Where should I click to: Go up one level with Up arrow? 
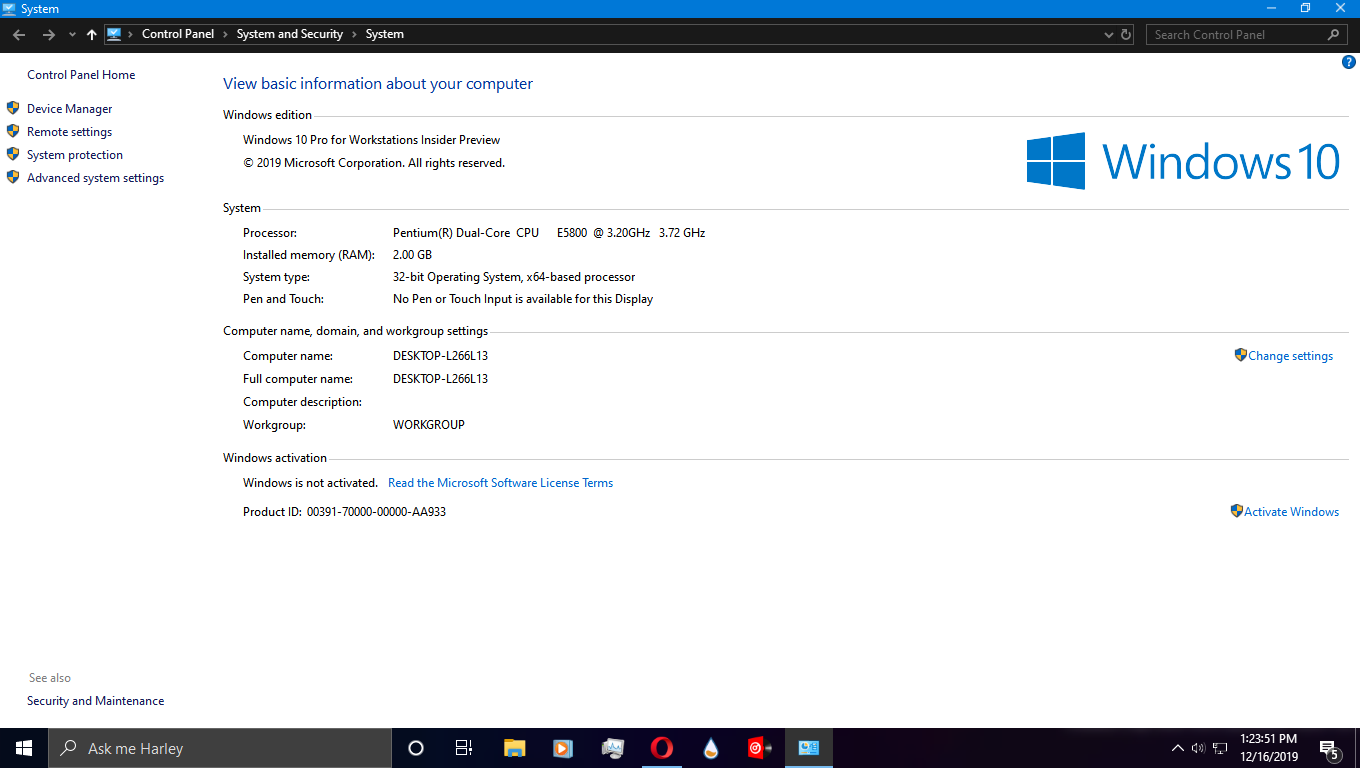(91, 34)
